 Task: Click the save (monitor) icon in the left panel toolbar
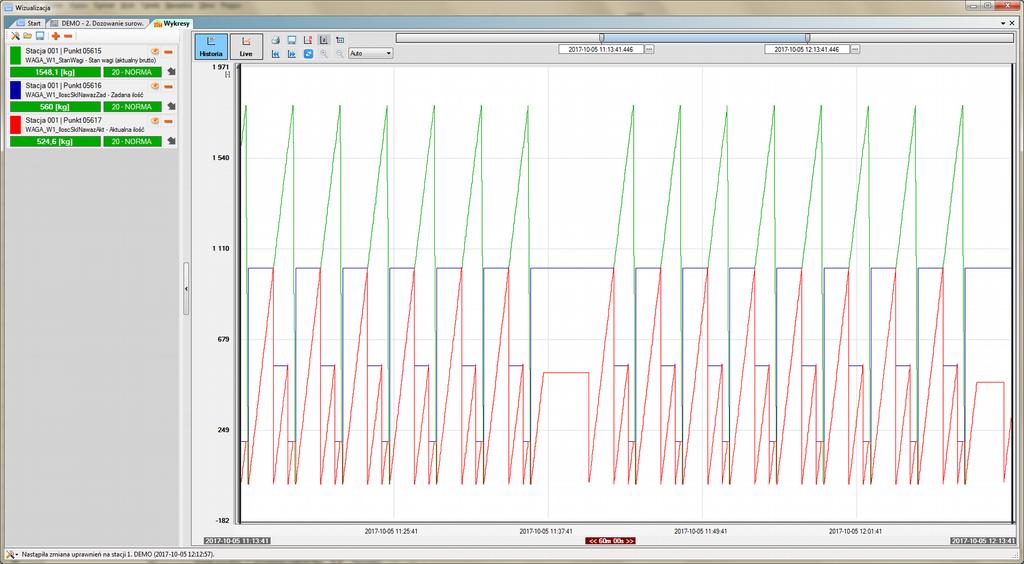[40, 36]
